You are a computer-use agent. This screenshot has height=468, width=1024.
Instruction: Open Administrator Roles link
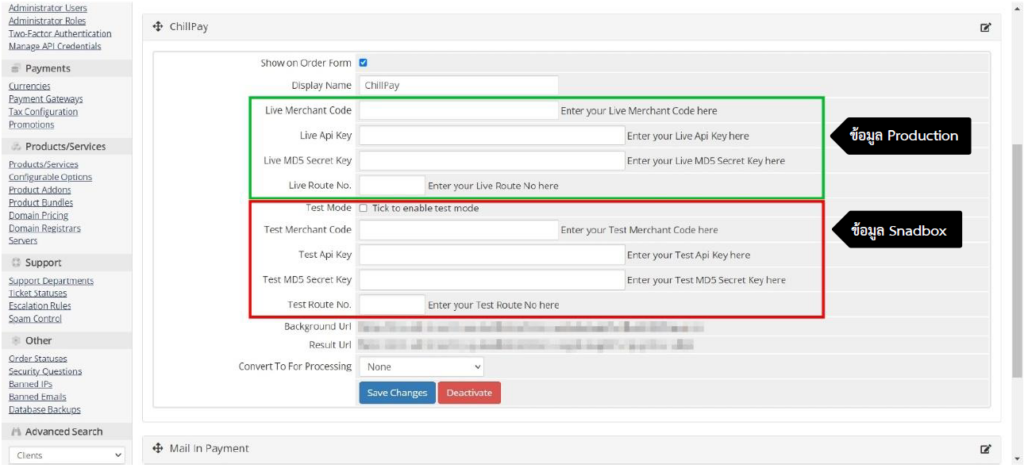tap(47, 21)
